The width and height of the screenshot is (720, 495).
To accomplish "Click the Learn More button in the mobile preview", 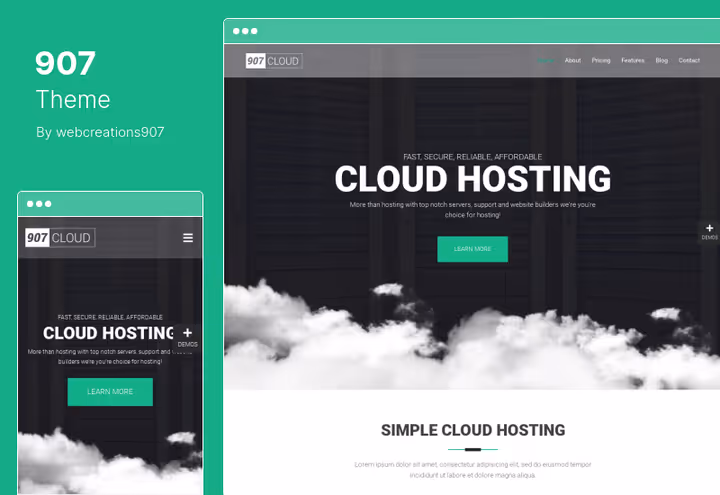I will tap(110, 392).
